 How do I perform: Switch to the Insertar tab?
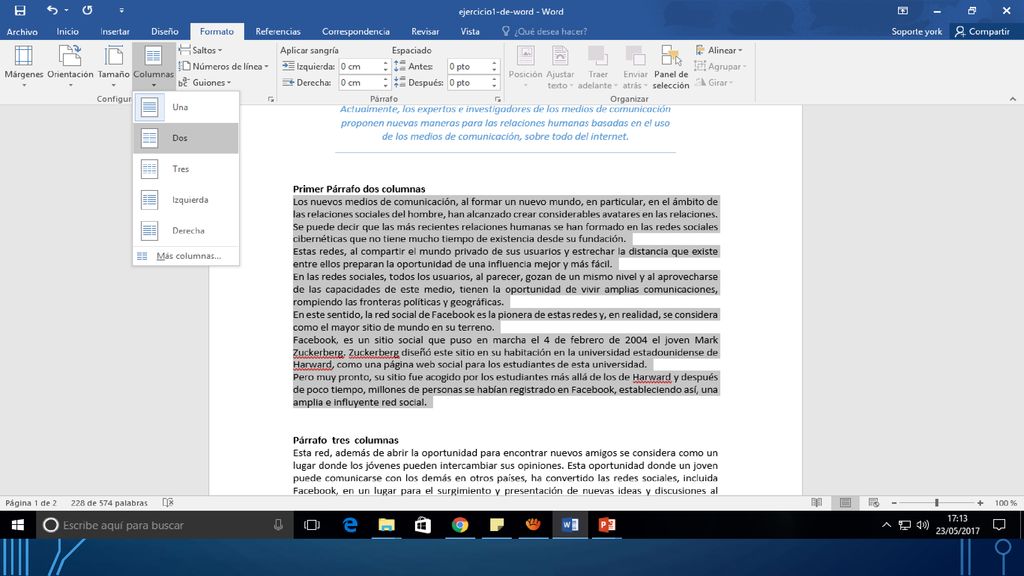(x=115, y=31)
